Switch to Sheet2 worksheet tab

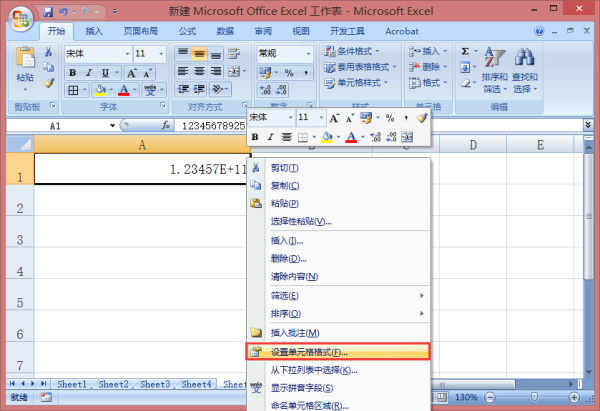(113, 384)
